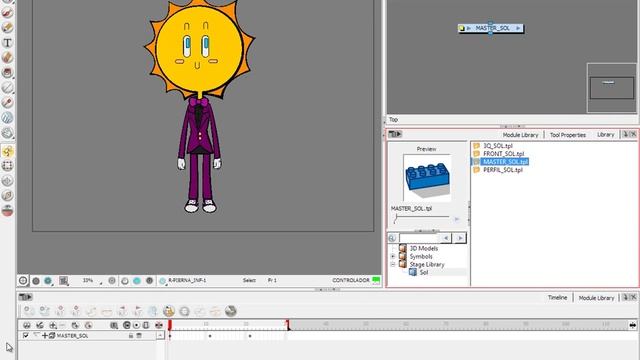Click the second keyframe dot on MASTER_SOL track
640x360 pixels.
[x=210, y=336]
